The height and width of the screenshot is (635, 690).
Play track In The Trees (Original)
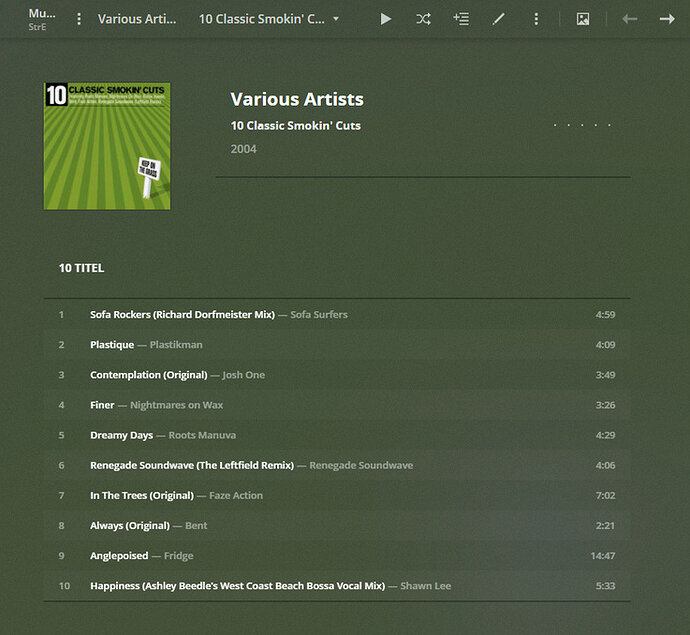coord(142,496)
